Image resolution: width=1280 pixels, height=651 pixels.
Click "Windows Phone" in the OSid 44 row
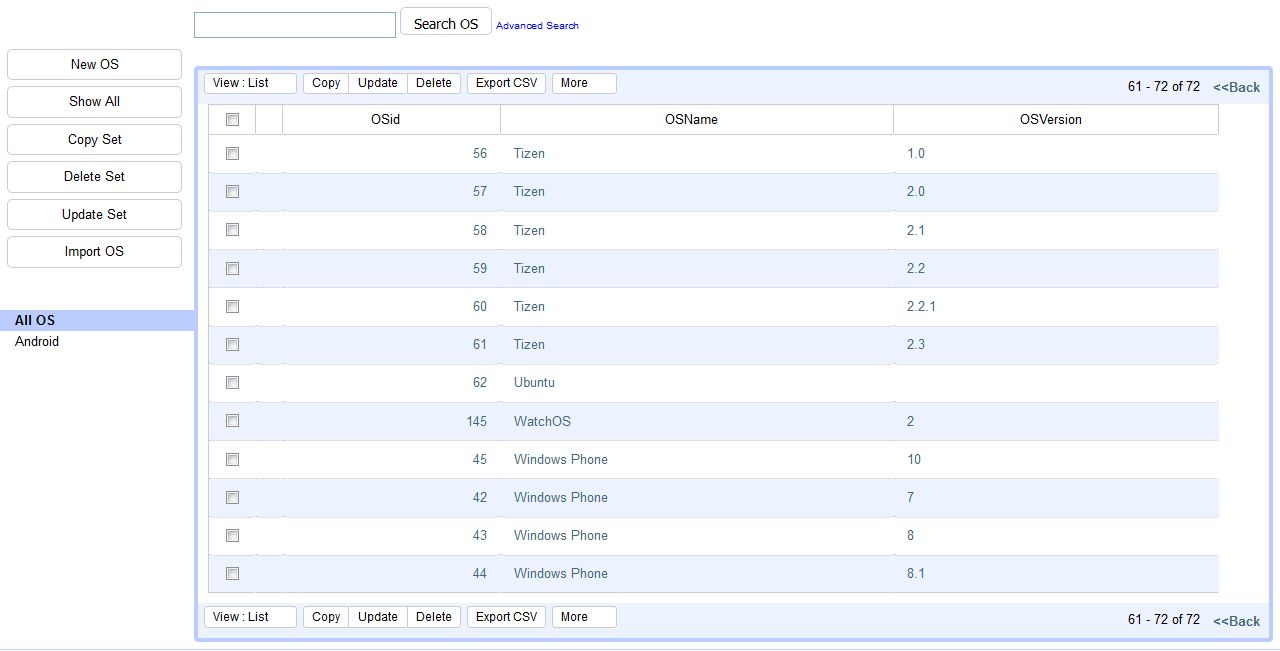pyautogui.click(x=561, y=573)
